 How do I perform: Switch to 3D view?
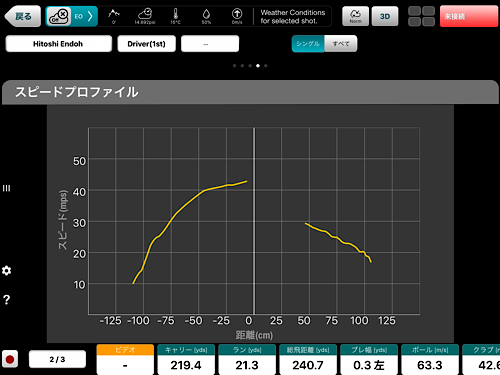click(385, 16)
